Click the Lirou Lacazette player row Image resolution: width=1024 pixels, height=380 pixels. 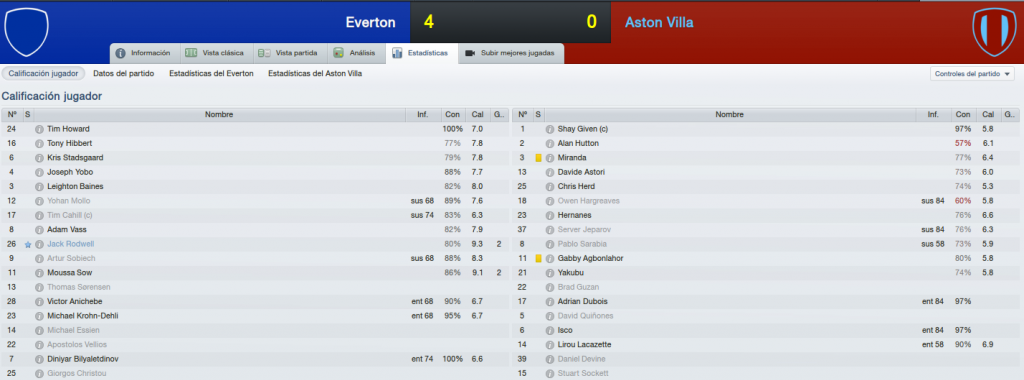point(766,345)
